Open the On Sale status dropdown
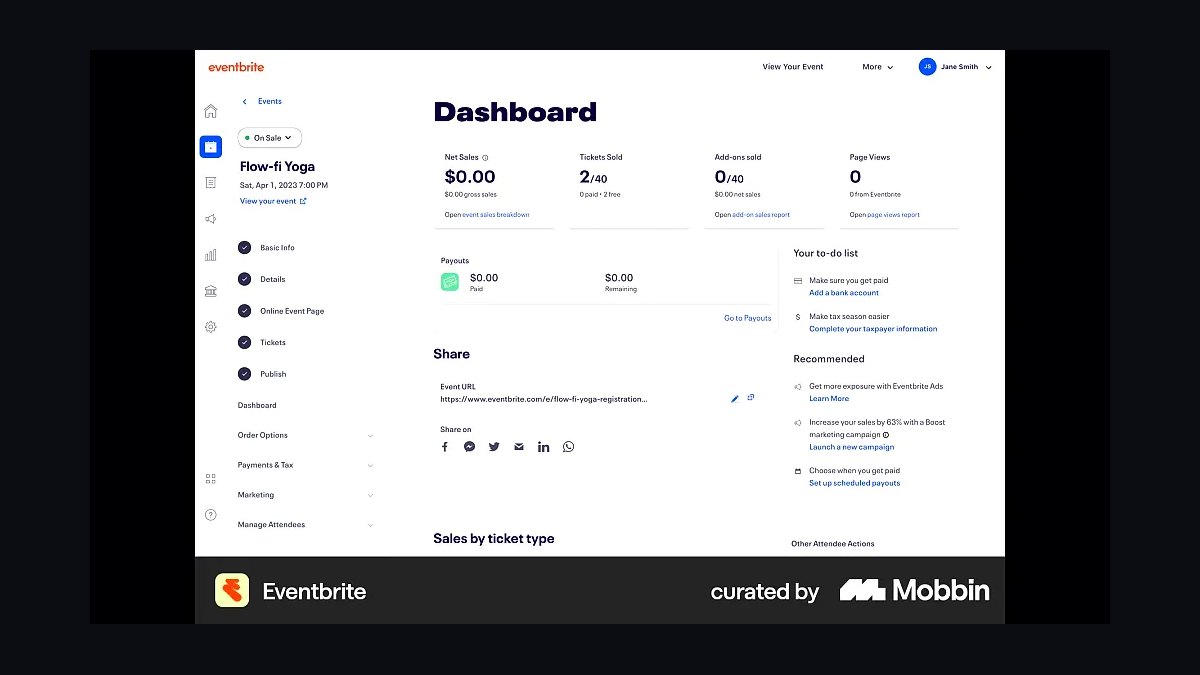 tap(269, 138)
